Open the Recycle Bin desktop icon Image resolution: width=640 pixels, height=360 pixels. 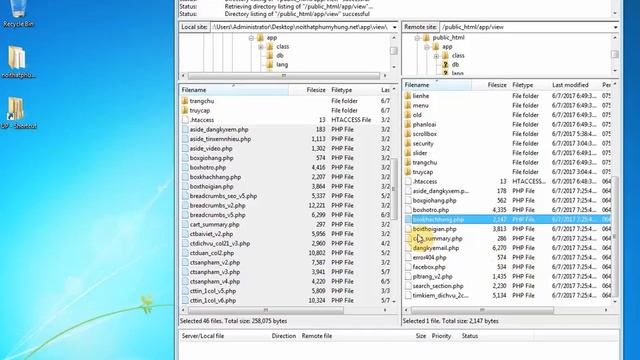coord(18,13)
